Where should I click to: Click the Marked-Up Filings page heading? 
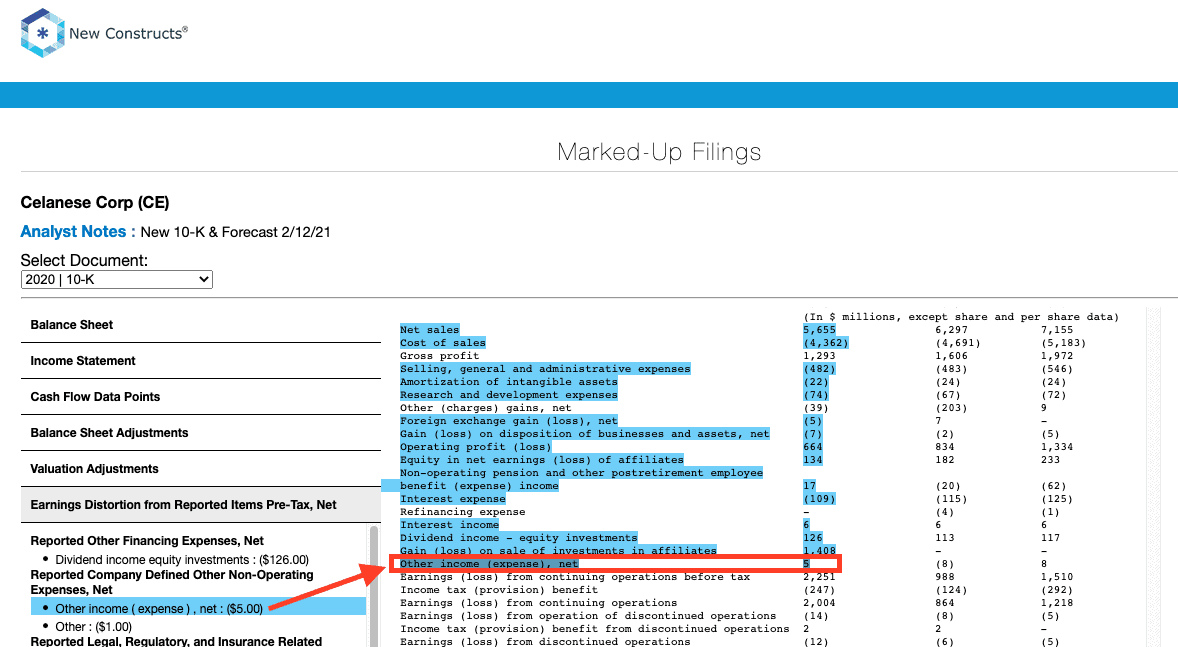[659, 153]
